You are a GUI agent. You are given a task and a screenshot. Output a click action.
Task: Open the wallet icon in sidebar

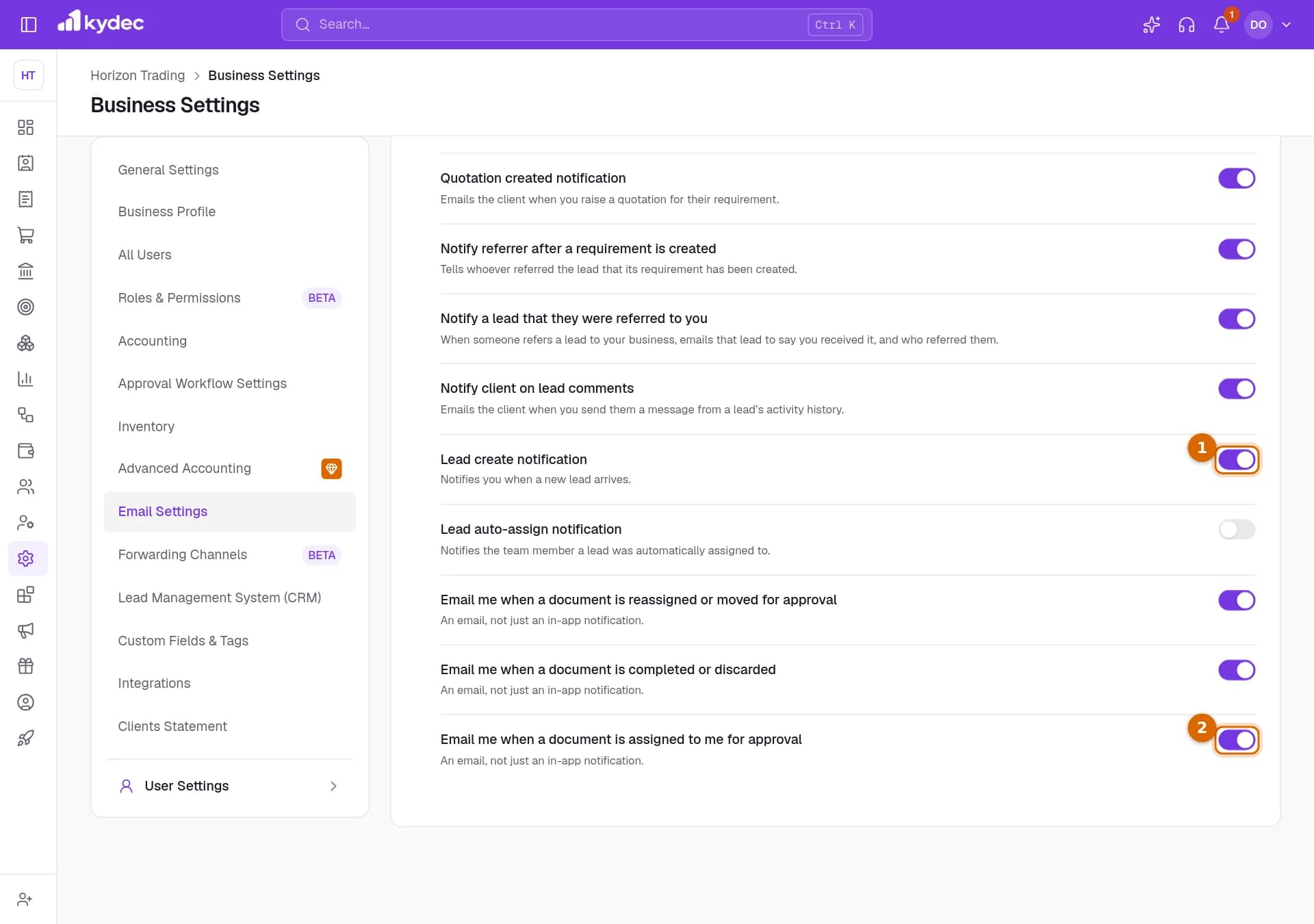pyautogui.click(x=25, y=450)
